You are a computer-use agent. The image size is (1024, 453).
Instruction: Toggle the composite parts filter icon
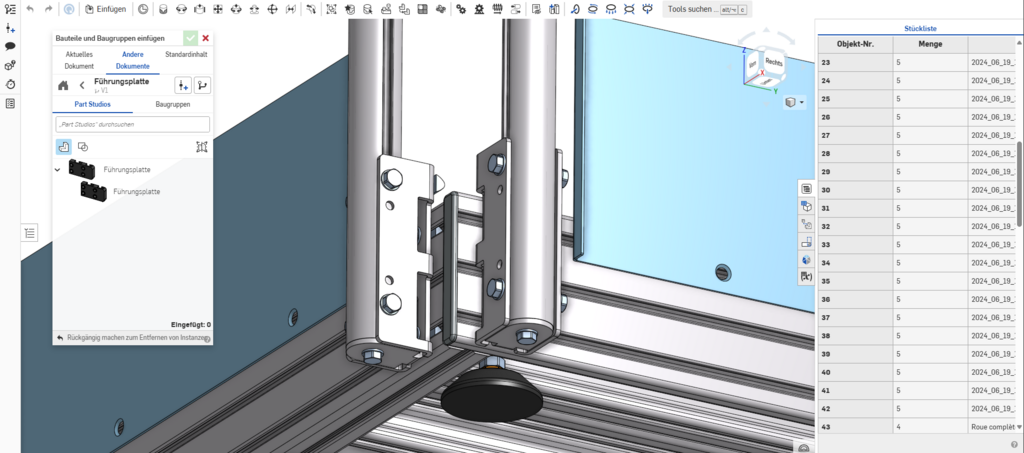pyautogui.click(x=201, y=147)
